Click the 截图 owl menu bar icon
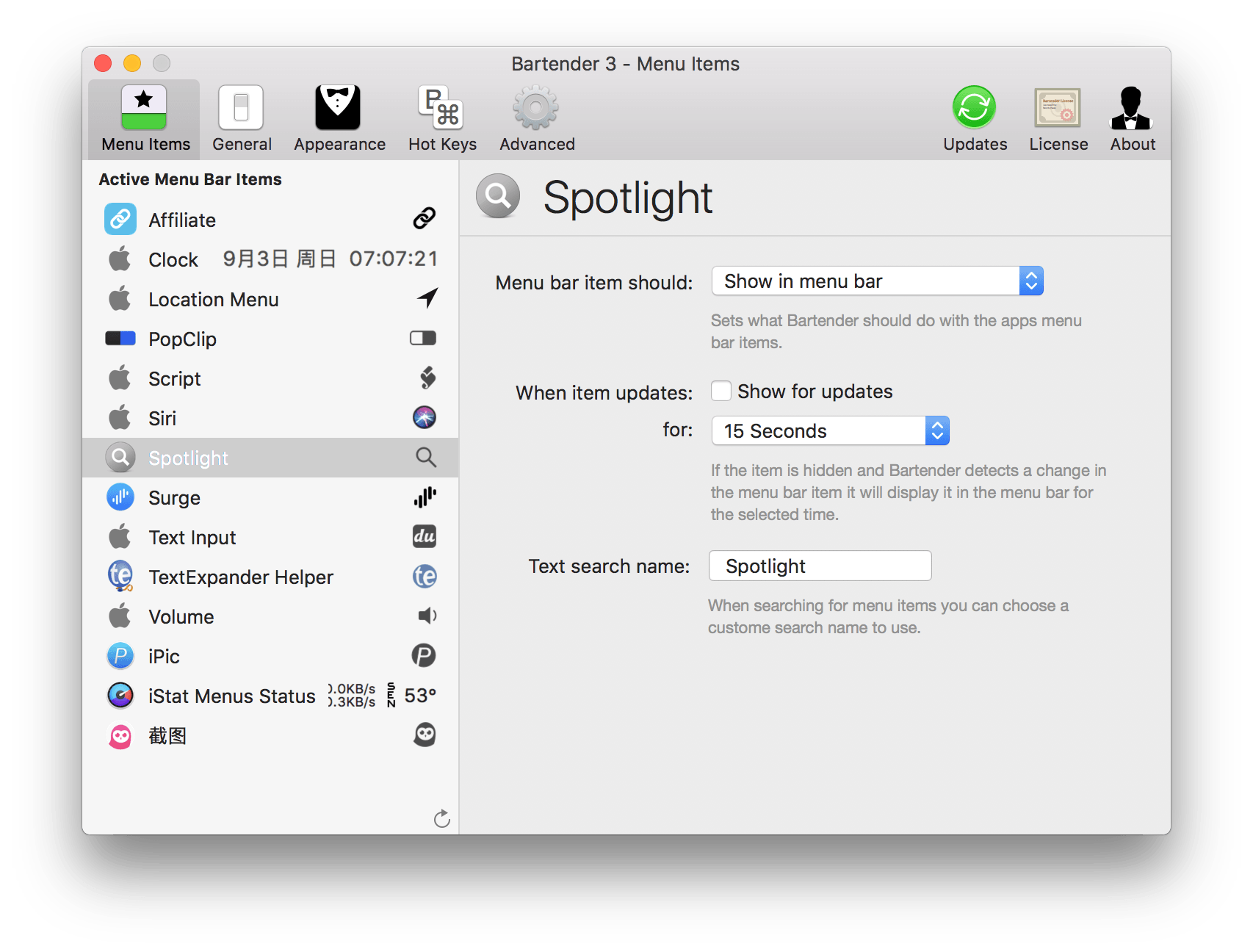The width and height of the screenshot is (1253, 952). tap(425, 735)
